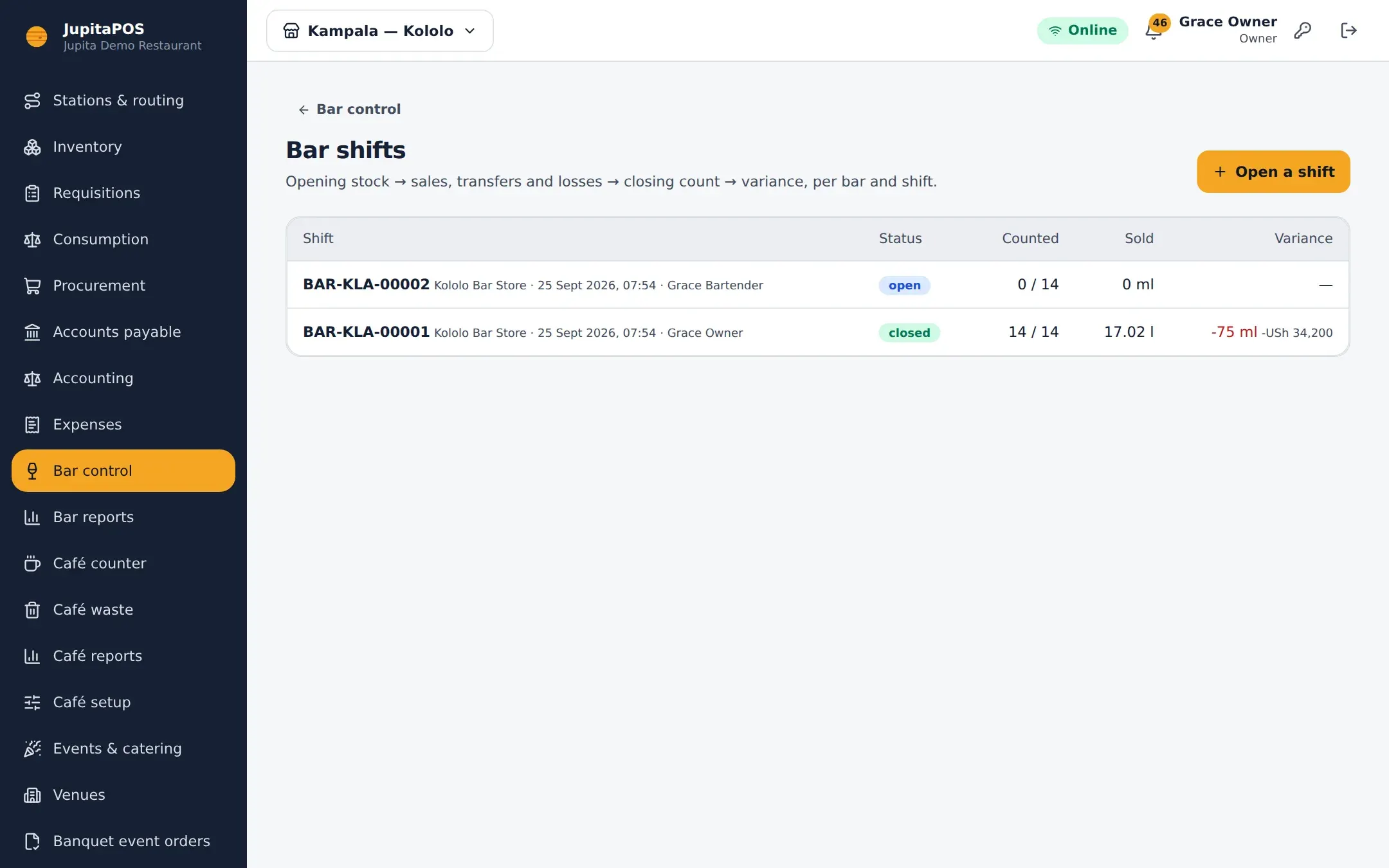Click the Procurement cart icon

coord(32,286)
